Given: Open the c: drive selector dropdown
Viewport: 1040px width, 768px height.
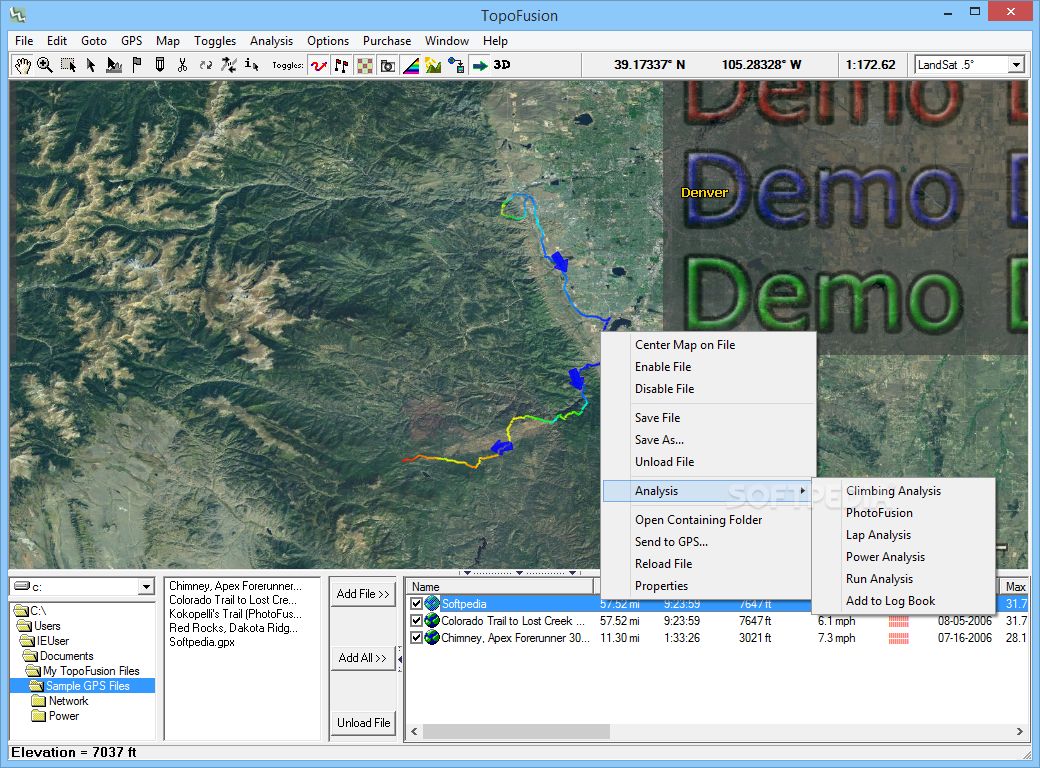Looking at the screenshot, I should [x=147, y=587].
